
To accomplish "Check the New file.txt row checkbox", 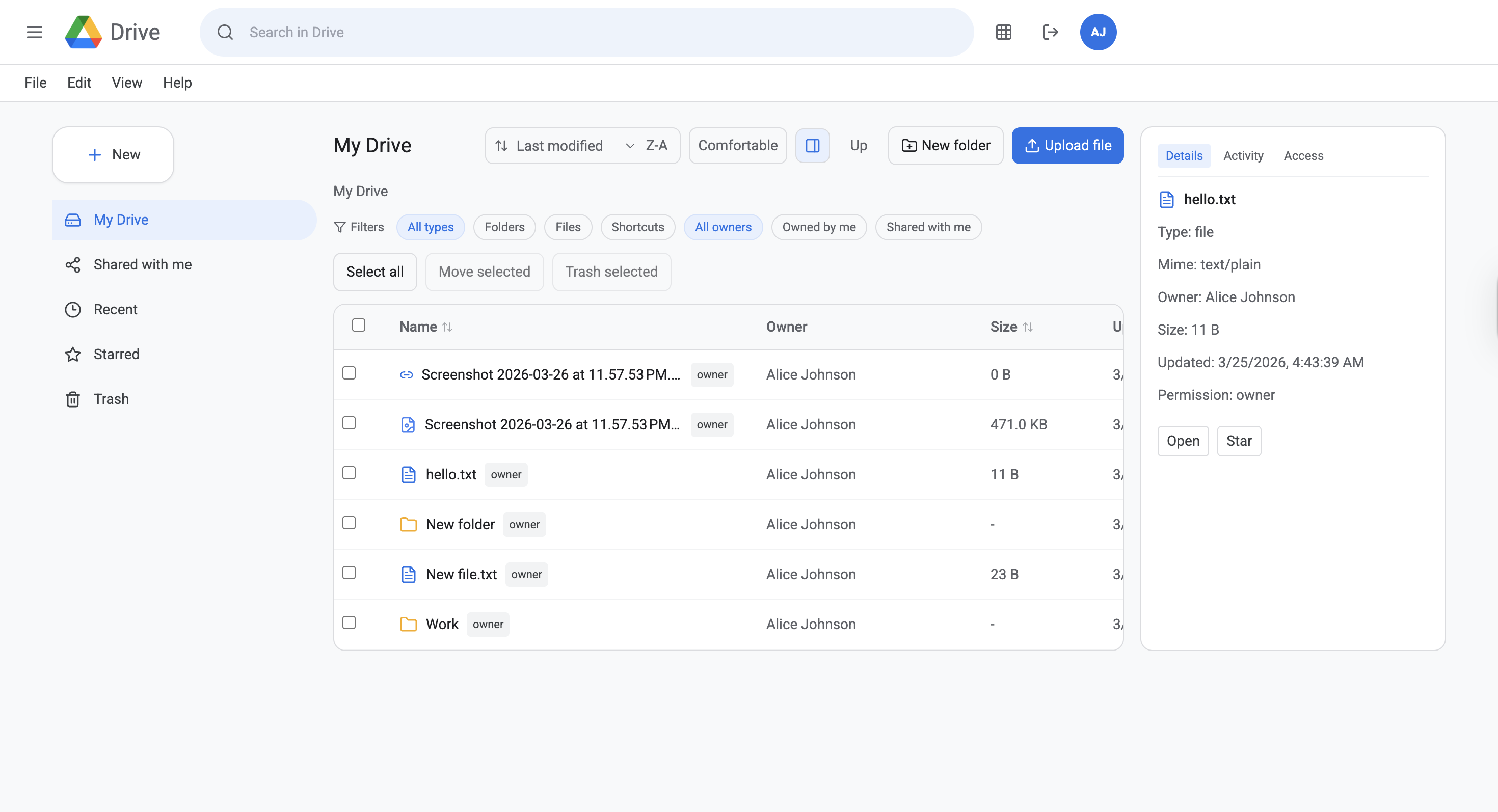I will click(349, 573).
